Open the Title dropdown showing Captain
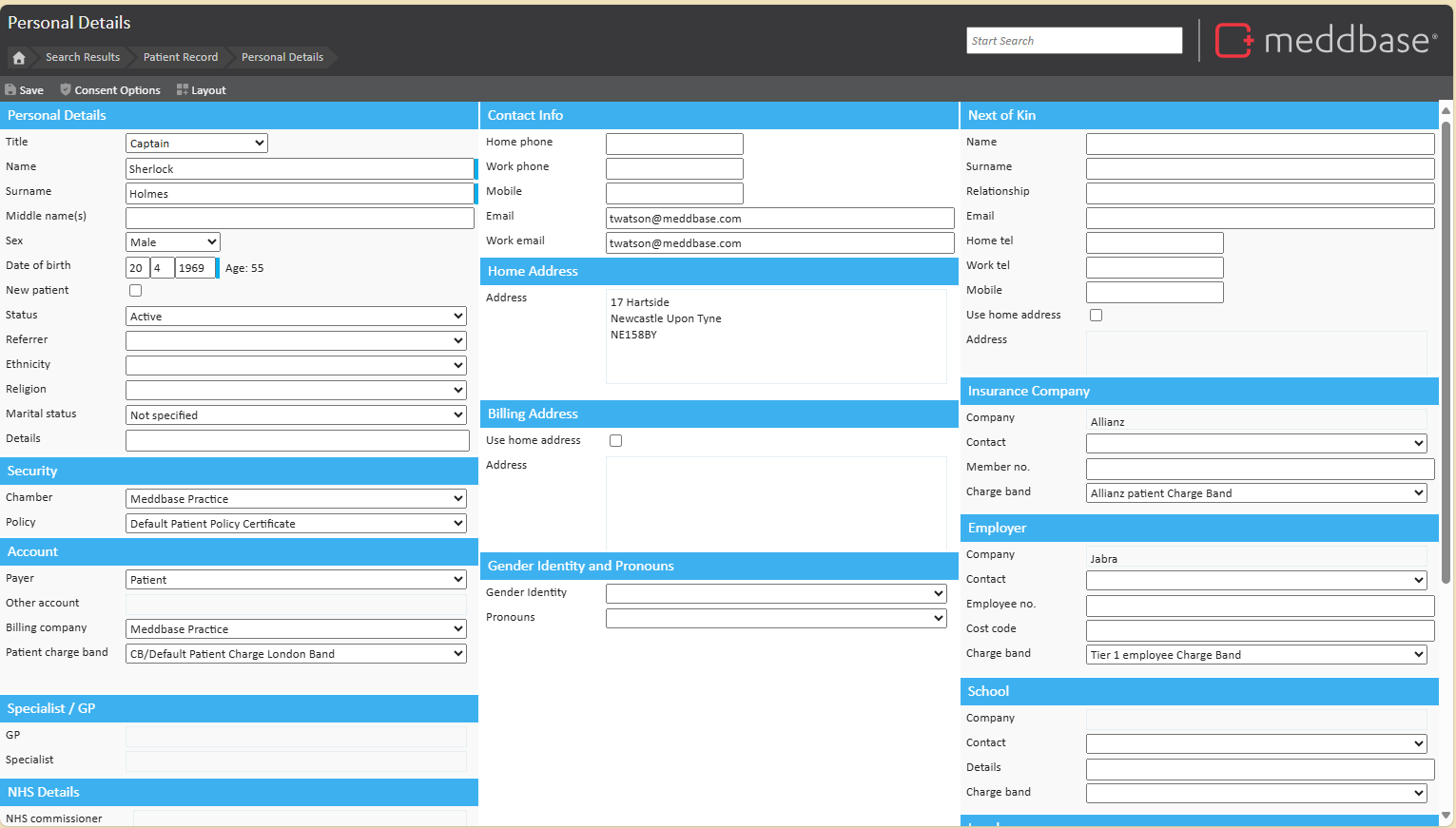Screen dimensions: 1456x828 tap(197, 144)
